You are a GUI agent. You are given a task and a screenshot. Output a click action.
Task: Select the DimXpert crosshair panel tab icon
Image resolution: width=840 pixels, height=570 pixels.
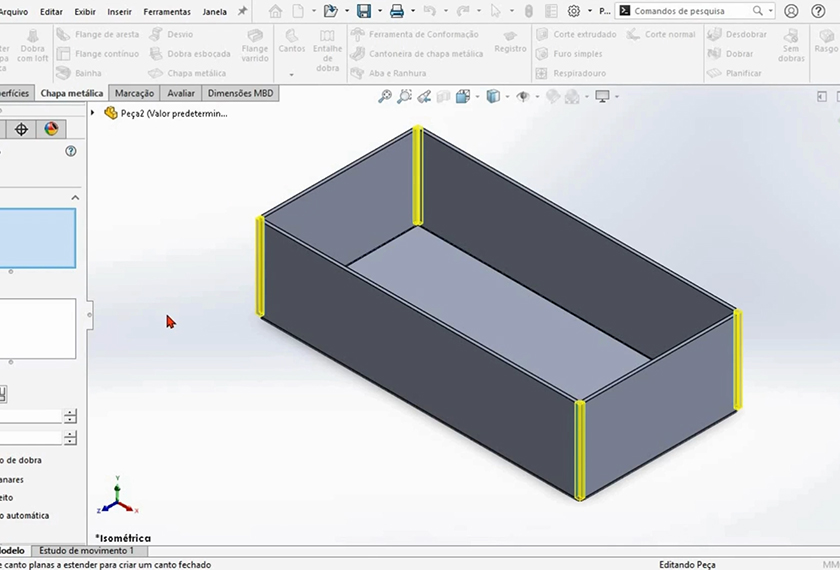tap(21, 129)
